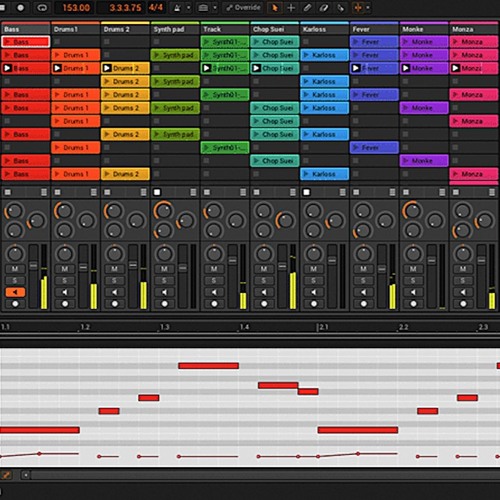The width and height of the screenshot is (500, 500).
Task: Solo the Monke track
Action: 413,280
